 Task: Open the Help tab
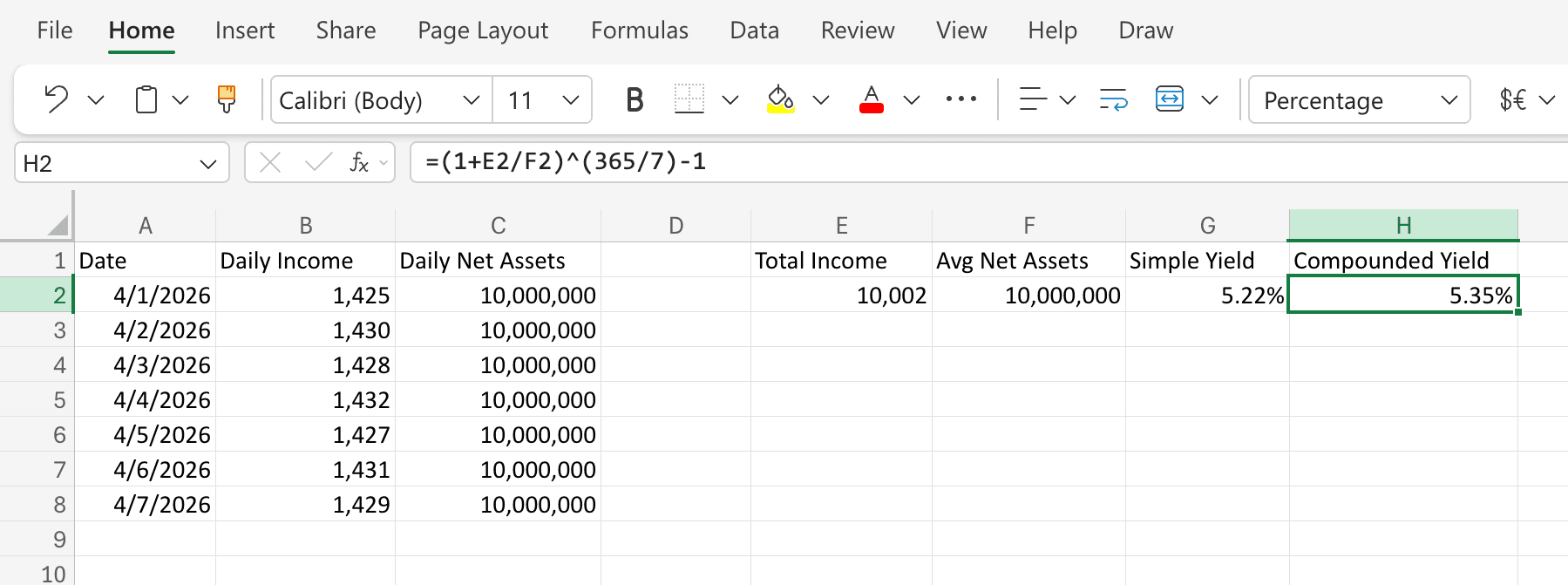point(1052,31)
